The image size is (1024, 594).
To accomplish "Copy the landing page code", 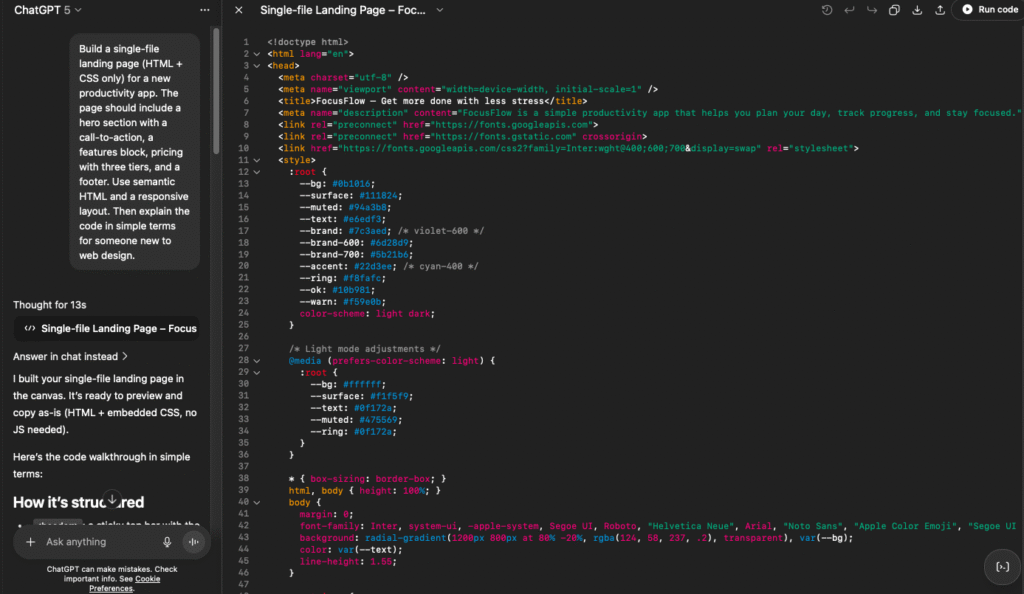I will pos(894,9).
